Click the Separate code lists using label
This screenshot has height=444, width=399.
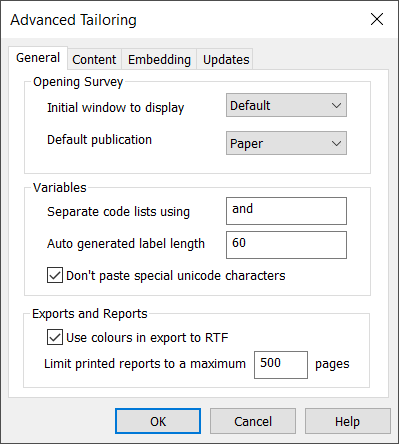click(x=118, y=212)
